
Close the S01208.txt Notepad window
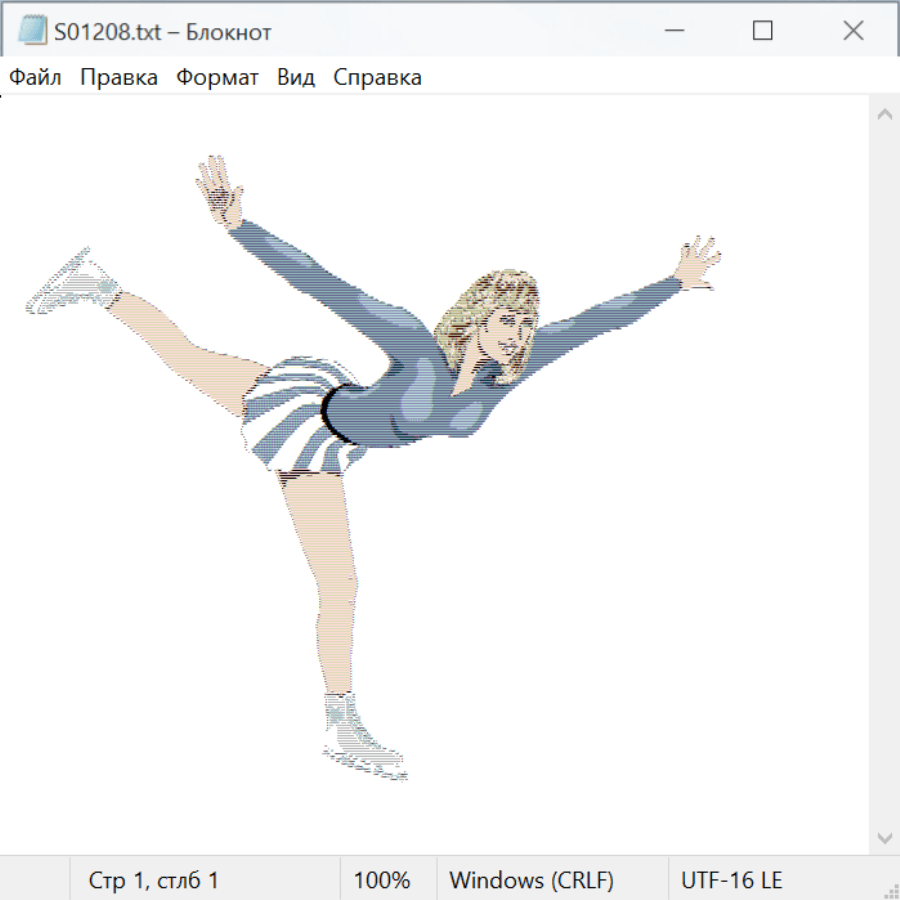tap(853, 31)
